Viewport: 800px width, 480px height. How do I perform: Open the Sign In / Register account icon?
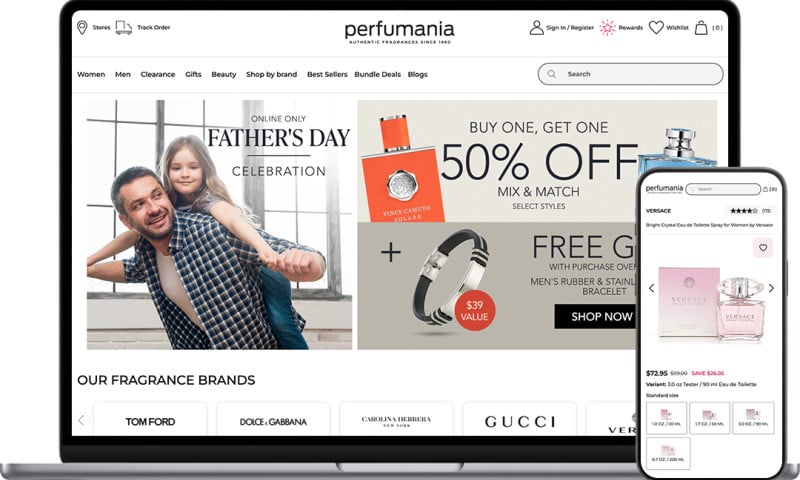point(536,28)
